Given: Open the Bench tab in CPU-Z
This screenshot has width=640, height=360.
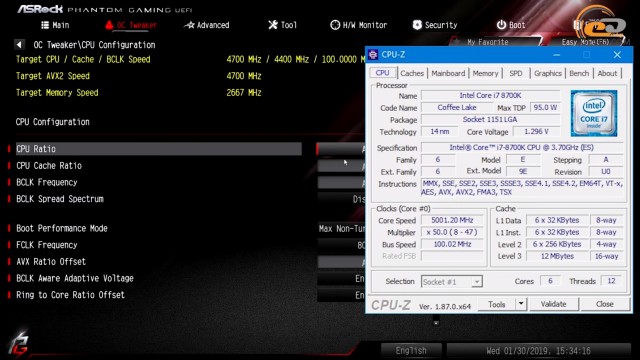Looking at the screenshot, I should coord(579,73).
